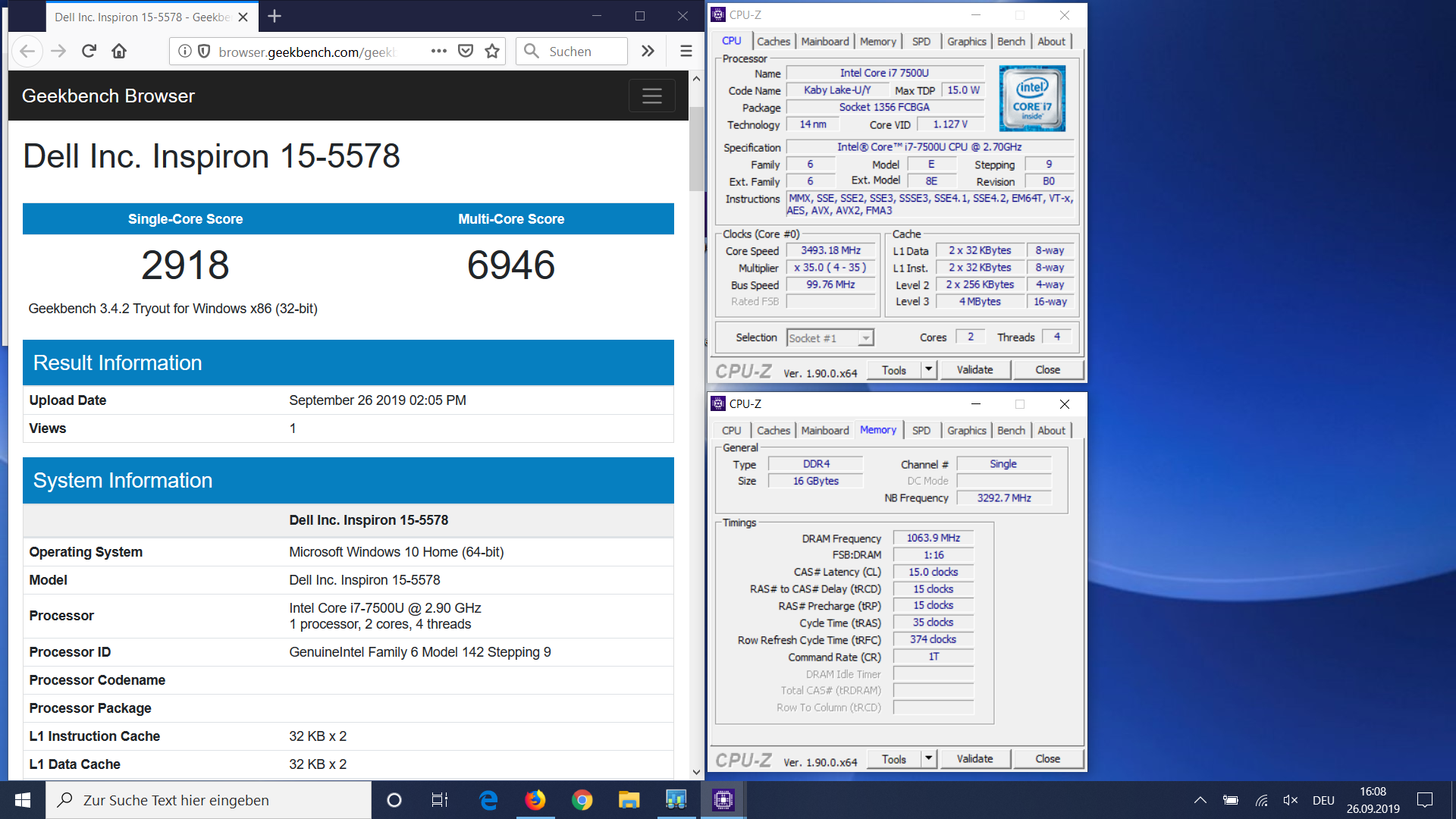Open File Explorer from taskbar
Image resolution: width=1456 pixels, height=819 pixels.
tap(629, 800)
